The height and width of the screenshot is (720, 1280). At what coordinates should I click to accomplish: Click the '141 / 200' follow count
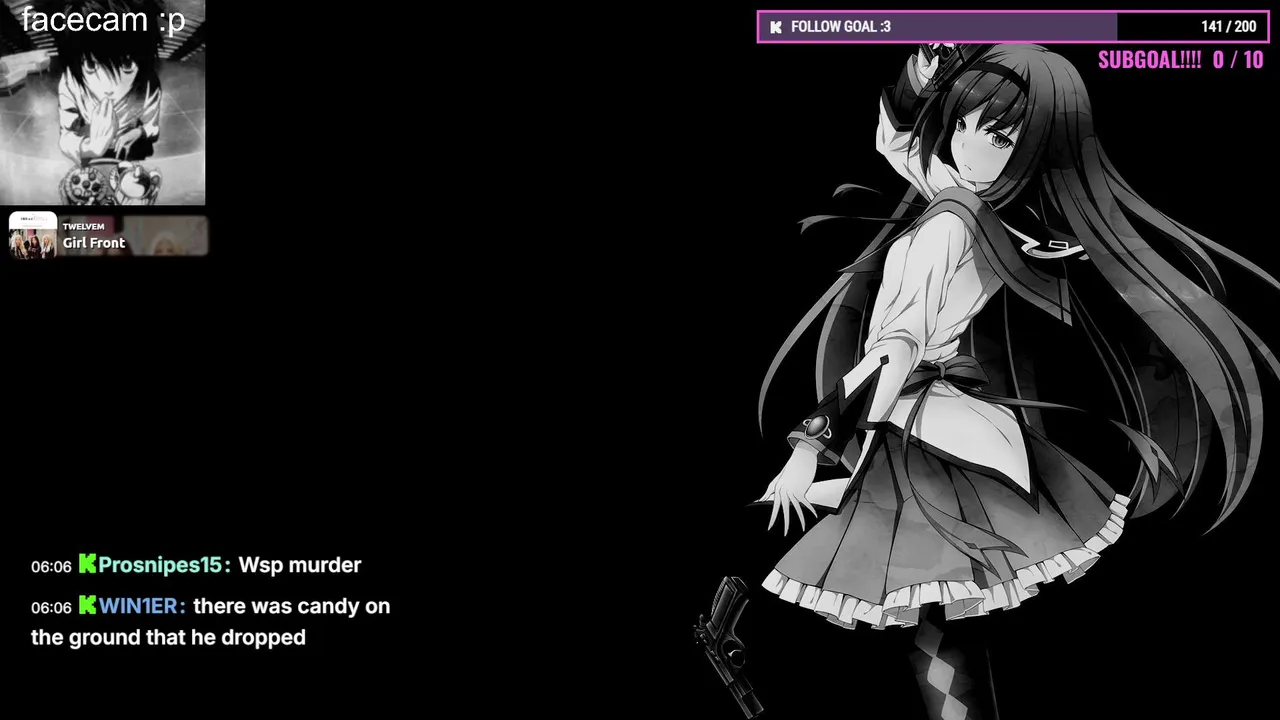tap(1229, 27)
